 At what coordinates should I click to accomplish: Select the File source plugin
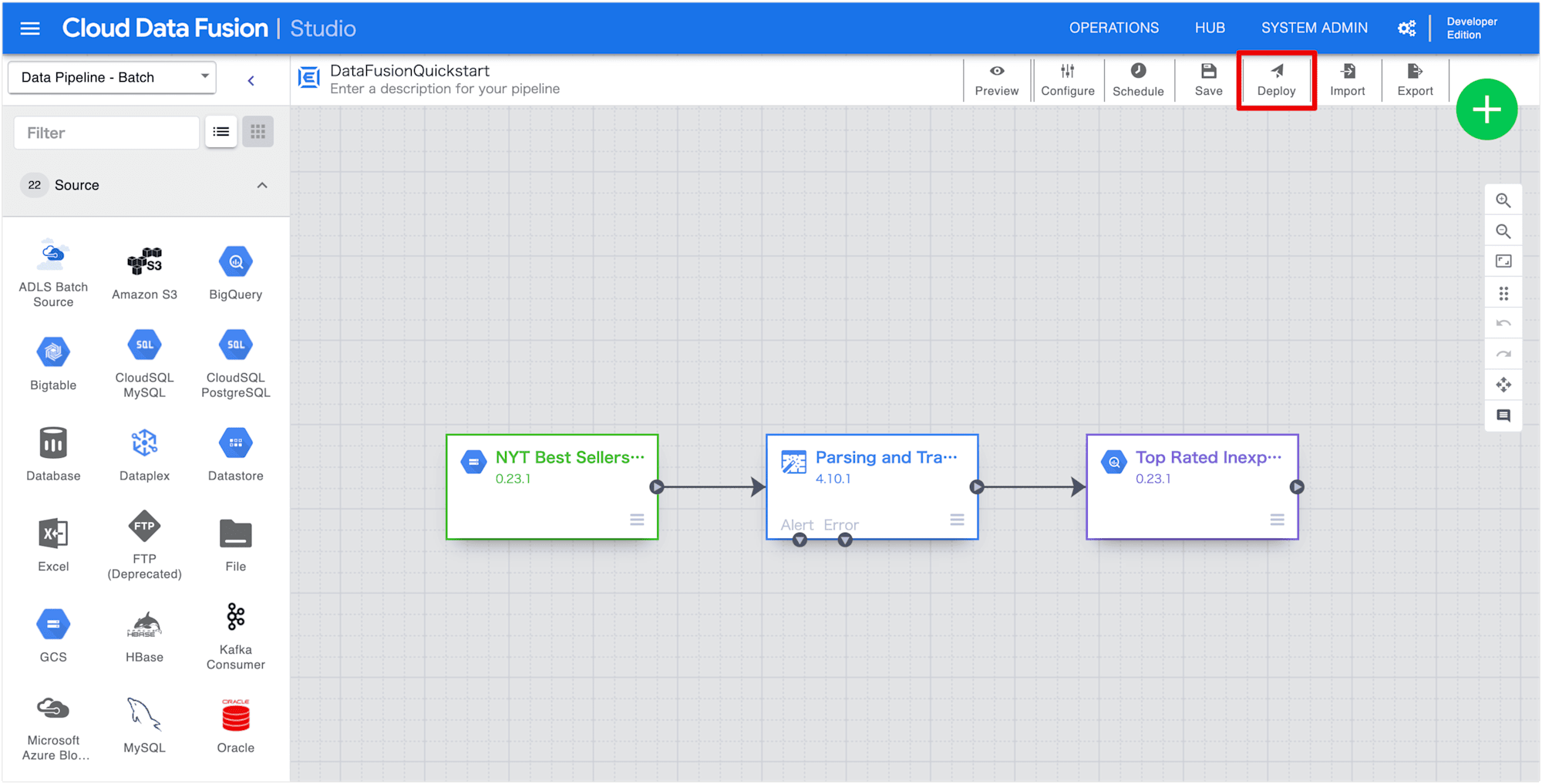point(236,545)
